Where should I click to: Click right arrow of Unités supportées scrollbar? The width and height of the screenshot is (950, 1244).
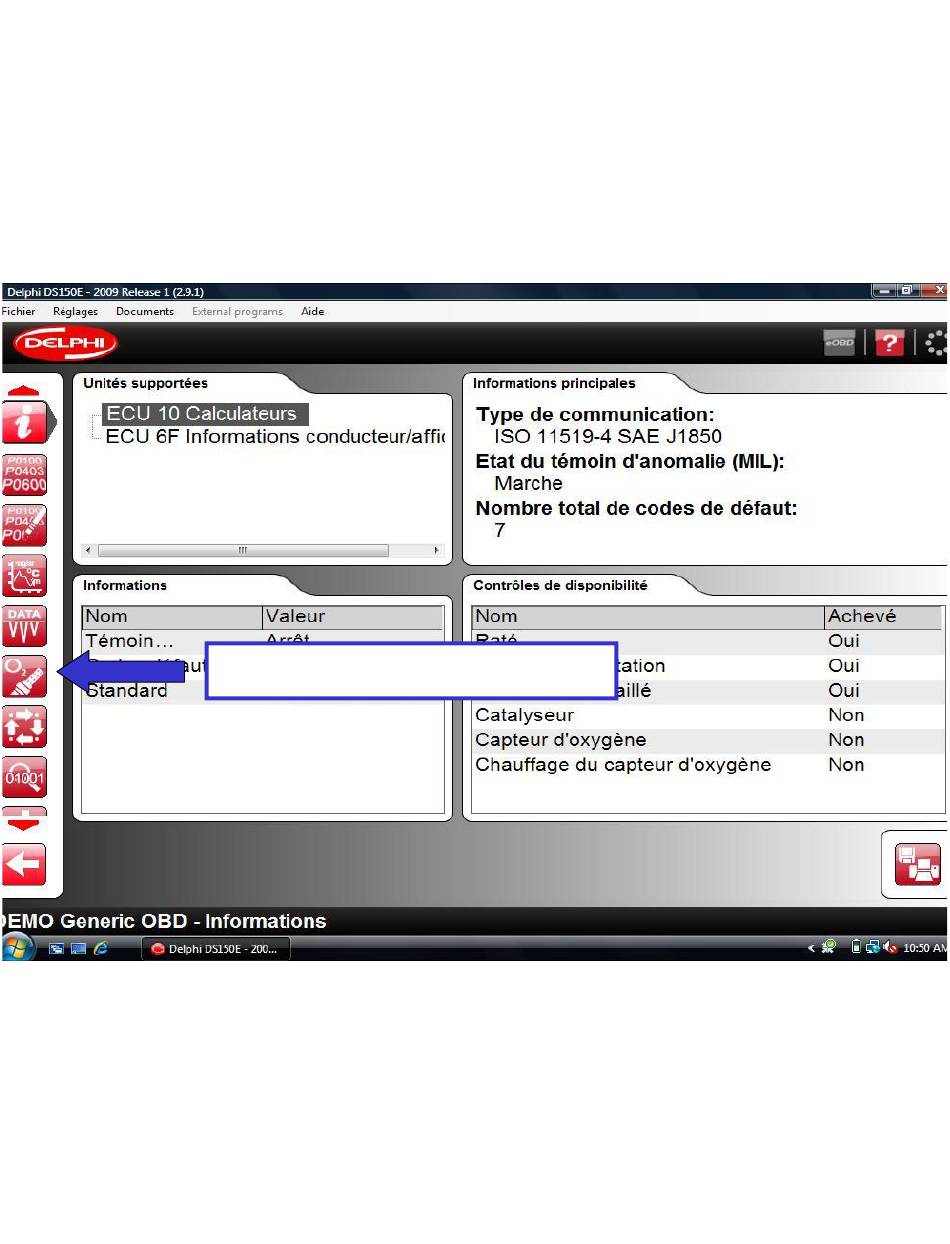(436, 550)
